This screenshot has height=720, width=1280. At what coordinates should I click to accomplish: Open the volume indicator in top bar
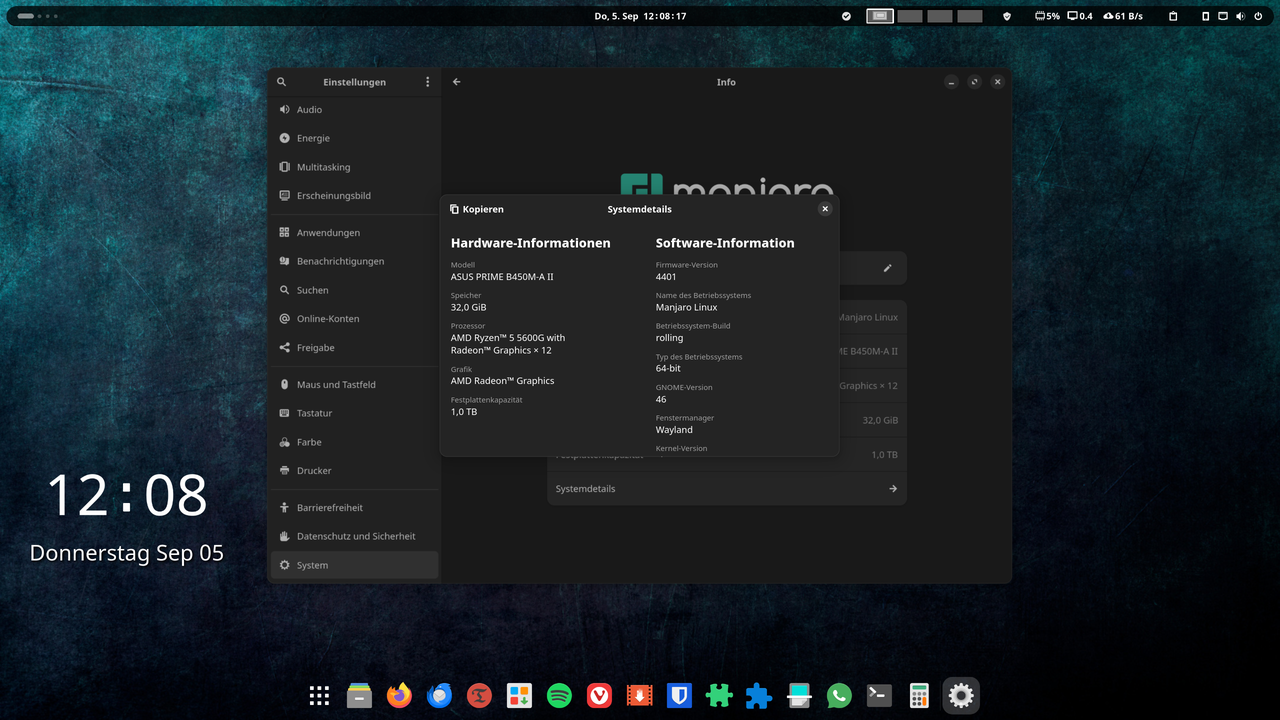pyautogui.click(x=1240, y=16)
